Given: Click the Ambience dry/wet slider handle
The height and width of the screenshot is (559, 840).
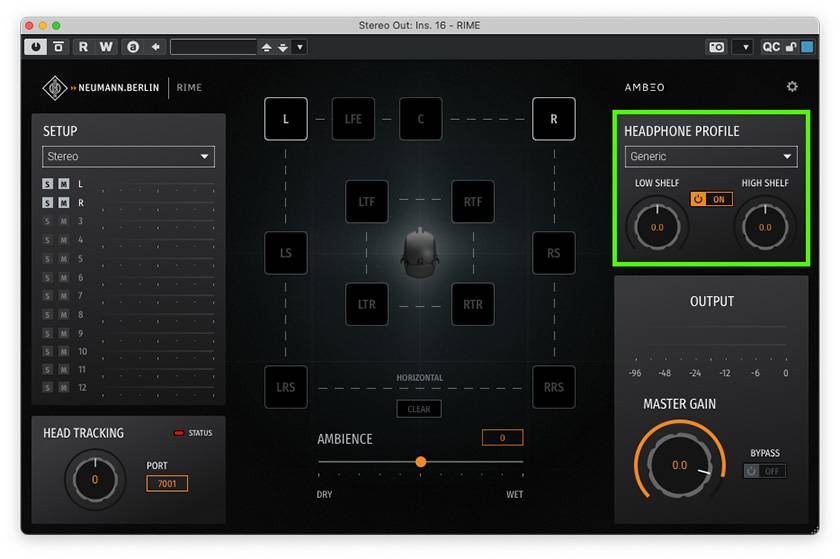Looking at the screenshot, I should (x=421, y=462).
